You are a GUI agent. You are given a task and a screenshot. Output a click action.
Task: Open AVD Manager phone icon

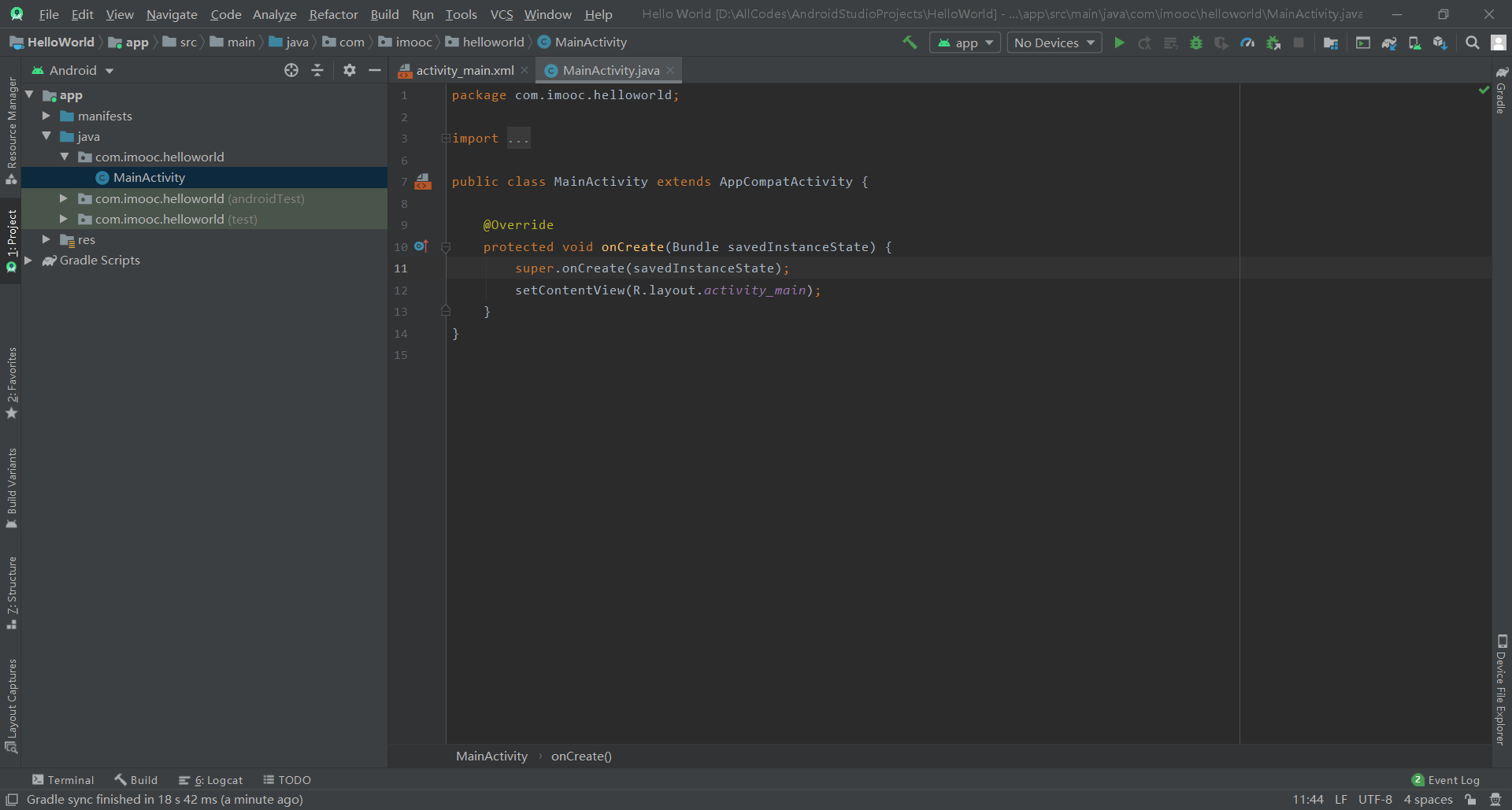1414,43
